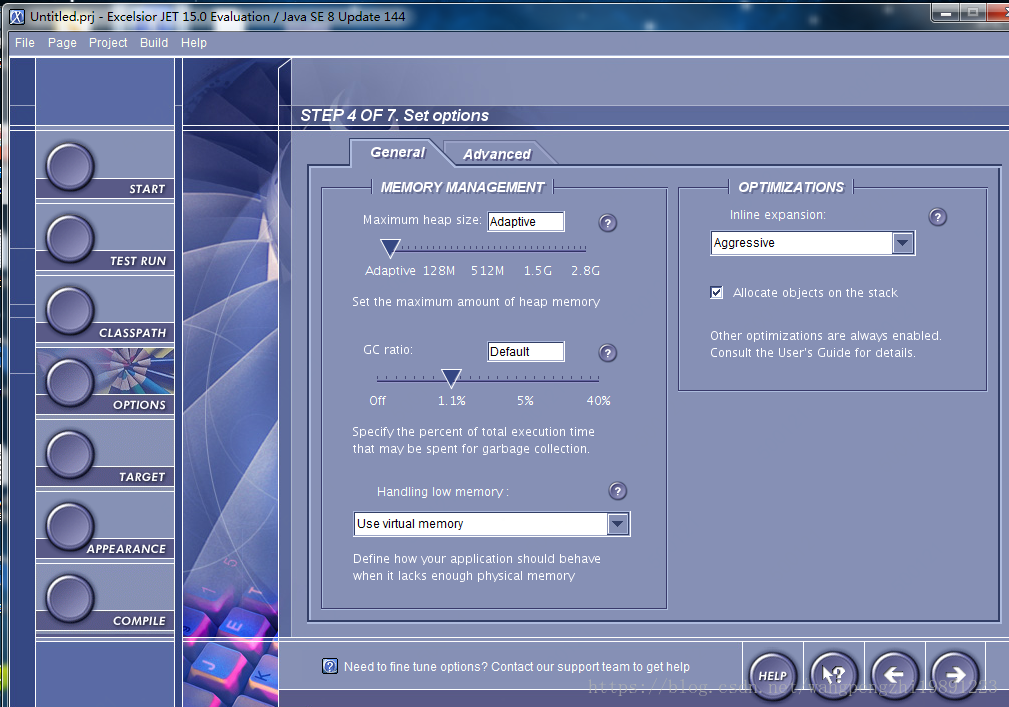1009x707 pixels.
Task: Open the Project menu
Action: click(x=107, y=42)
